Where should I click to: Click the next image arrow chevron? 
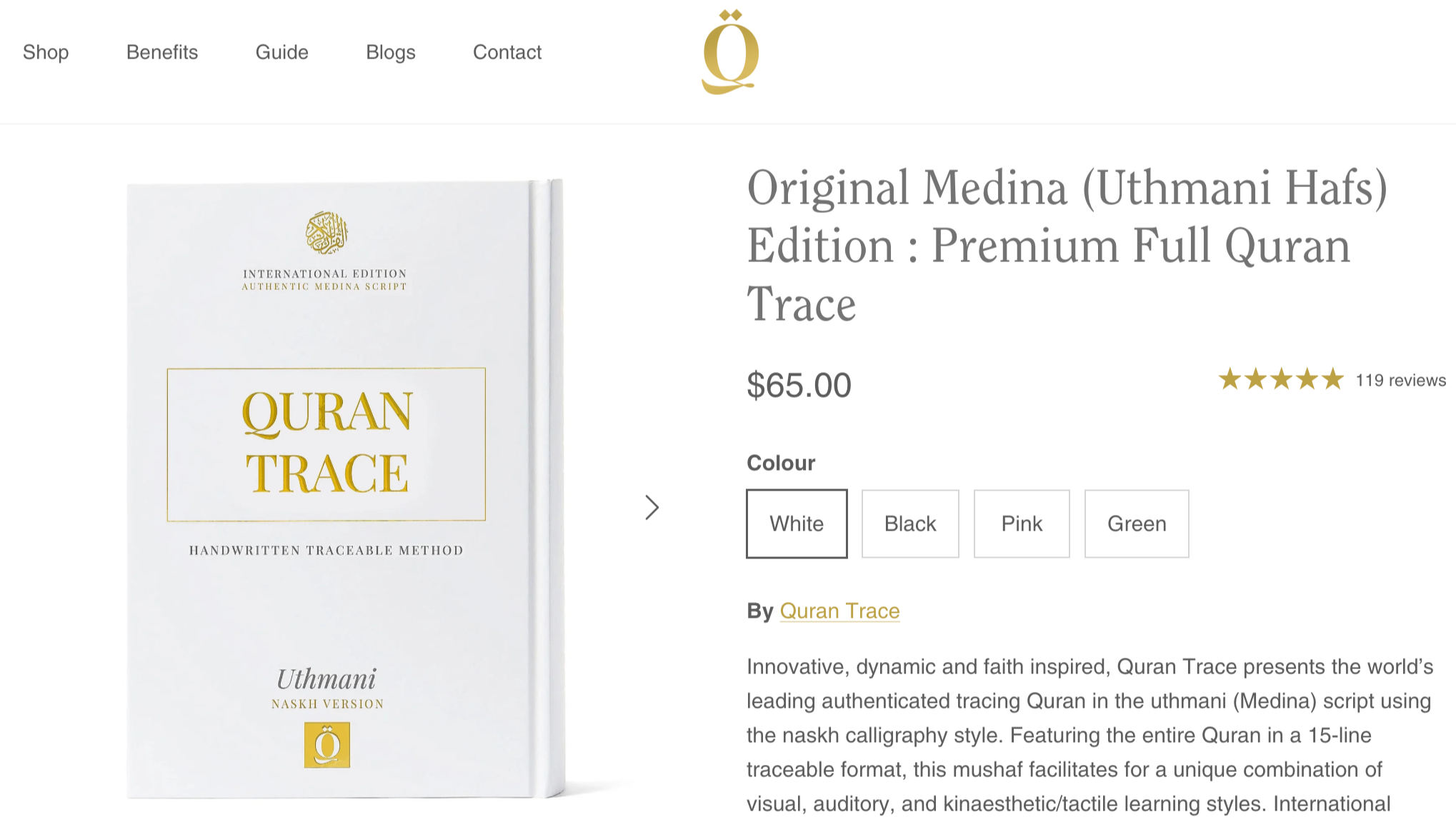[652, 508]
